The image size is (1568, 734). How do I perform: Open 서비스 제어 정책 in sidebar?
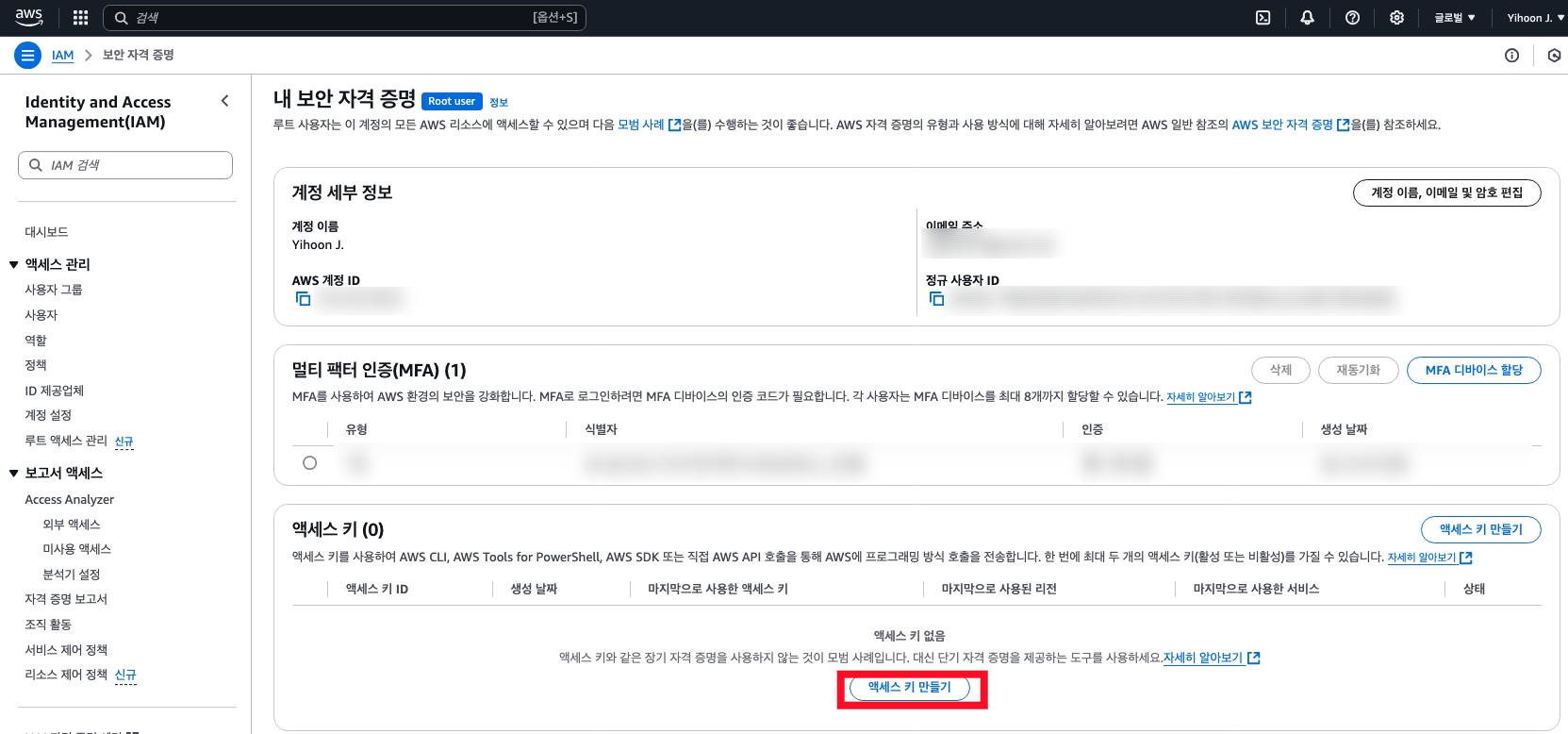tap(66, 650)
